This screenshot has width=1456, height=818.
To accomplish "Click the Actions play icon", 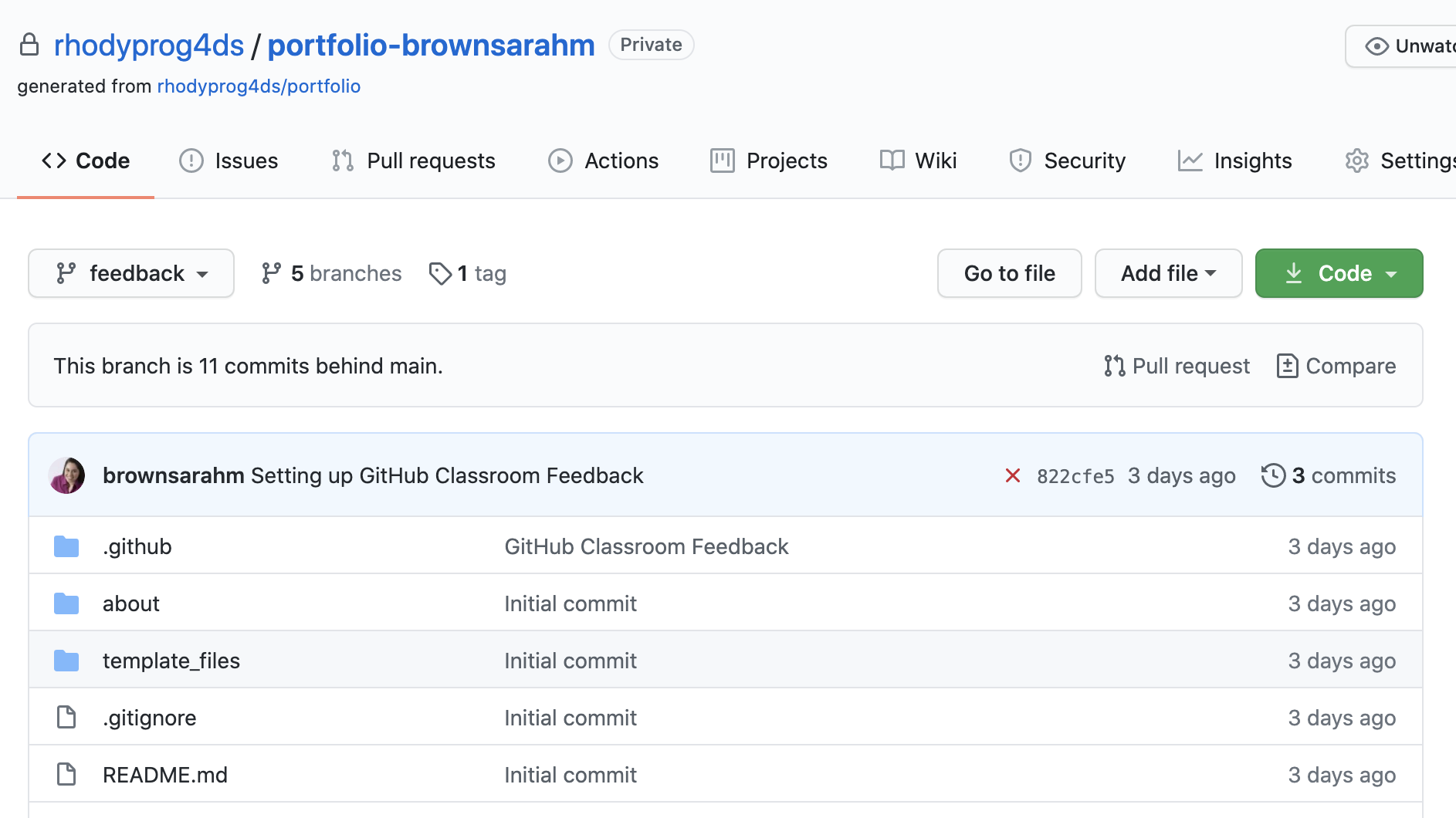I will point(560,161).
